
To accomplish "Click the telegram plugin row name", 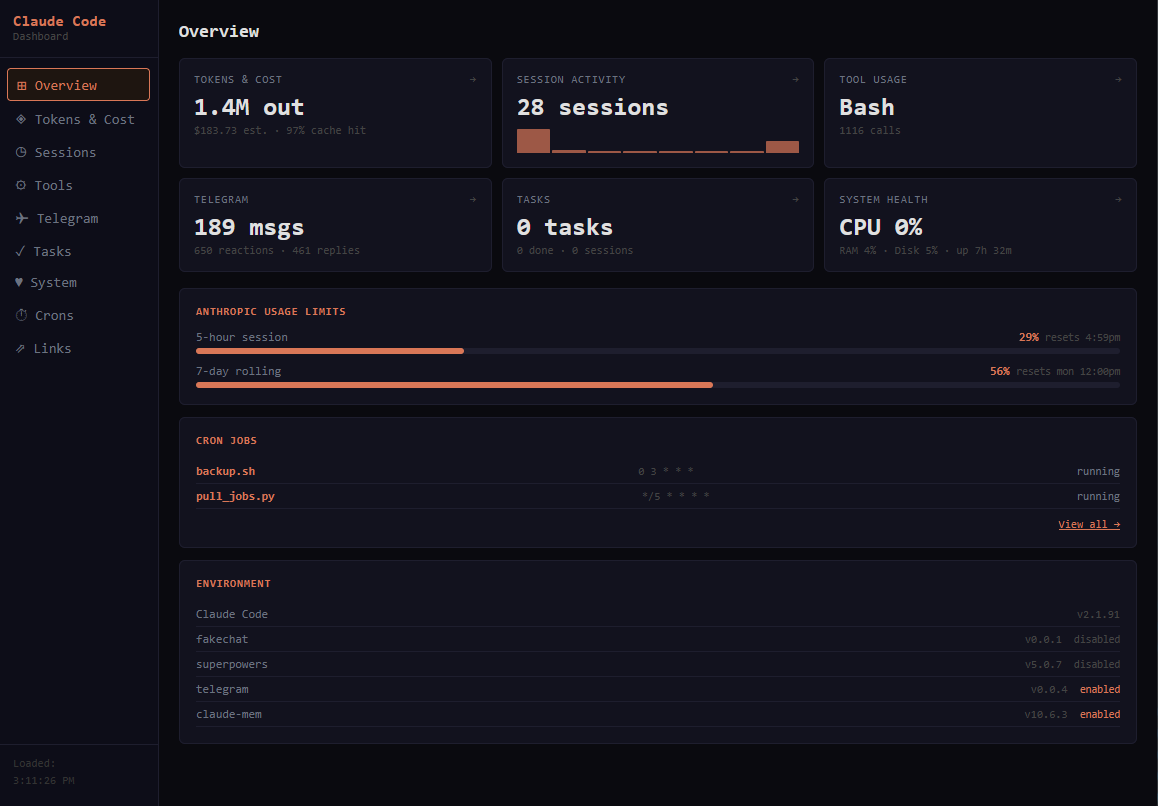I will [x=222, y=689].
